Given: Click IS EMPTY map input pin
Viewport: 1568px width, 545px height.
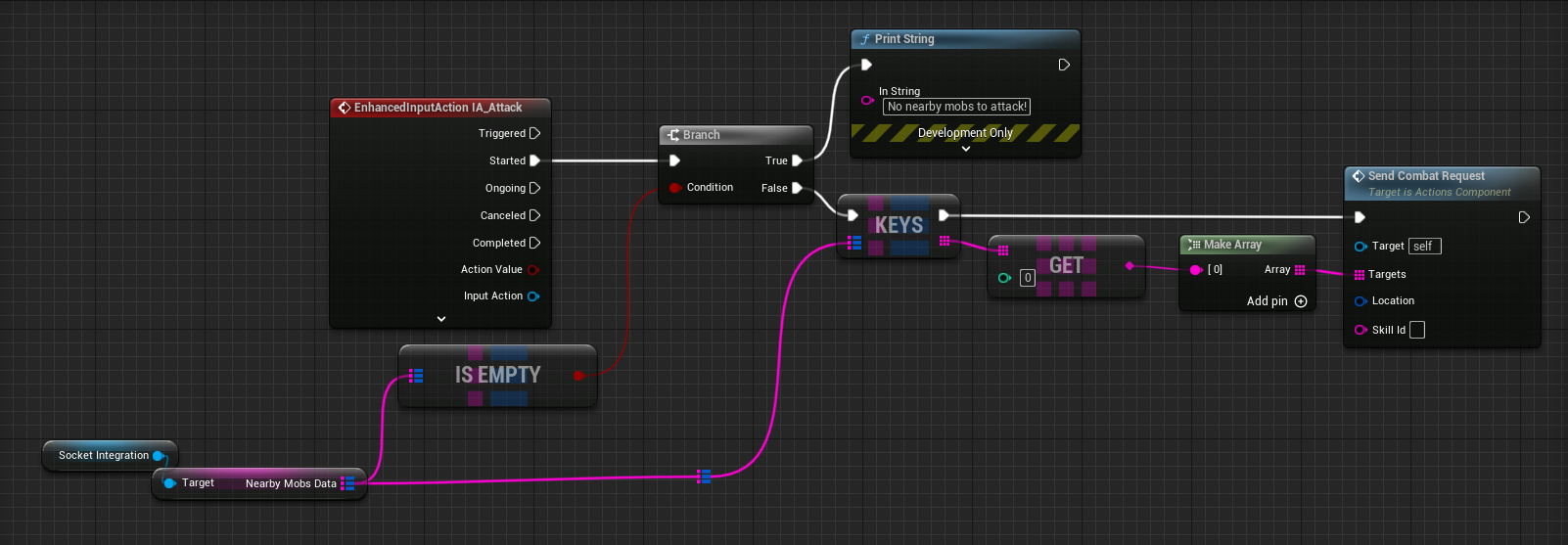Looking at the screenshot, I should coord(416,376).
